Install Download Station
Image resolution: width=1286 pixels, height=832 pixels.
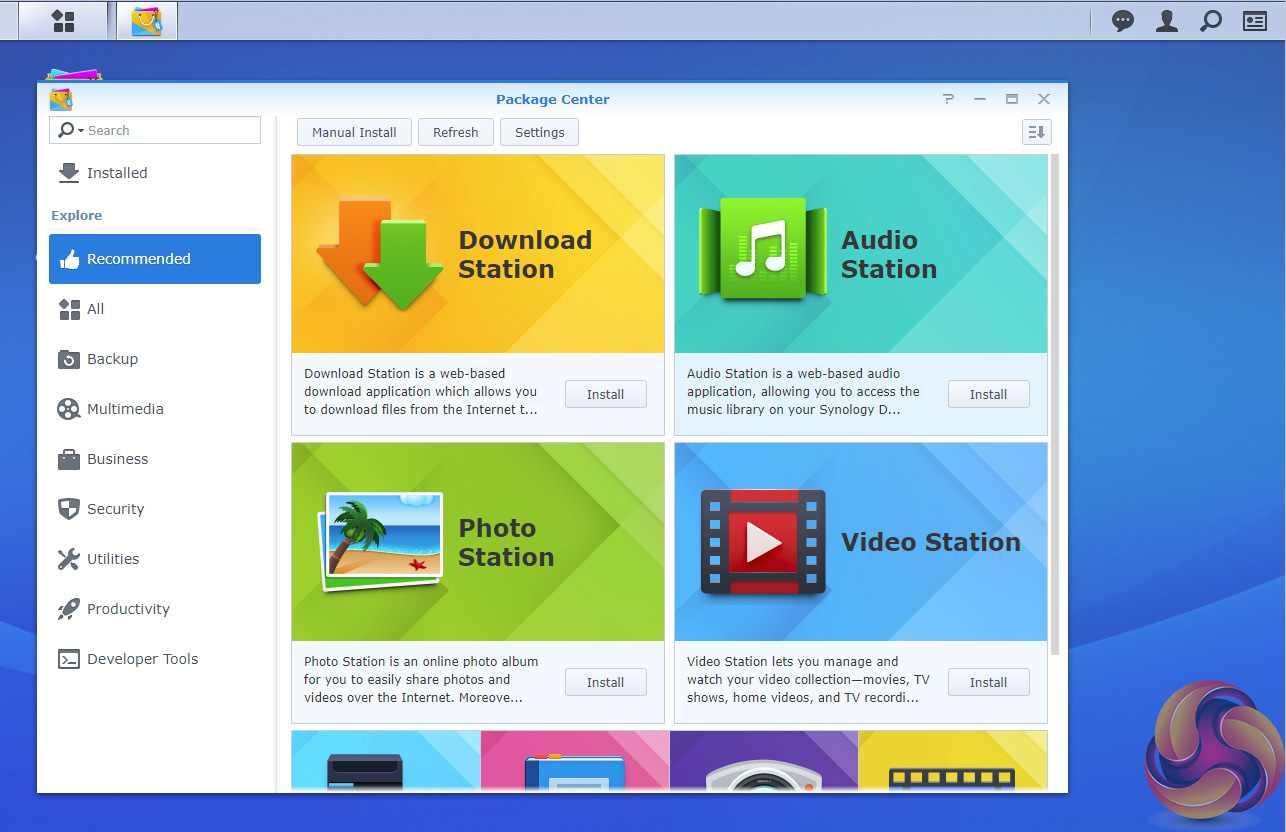point(605,394)
